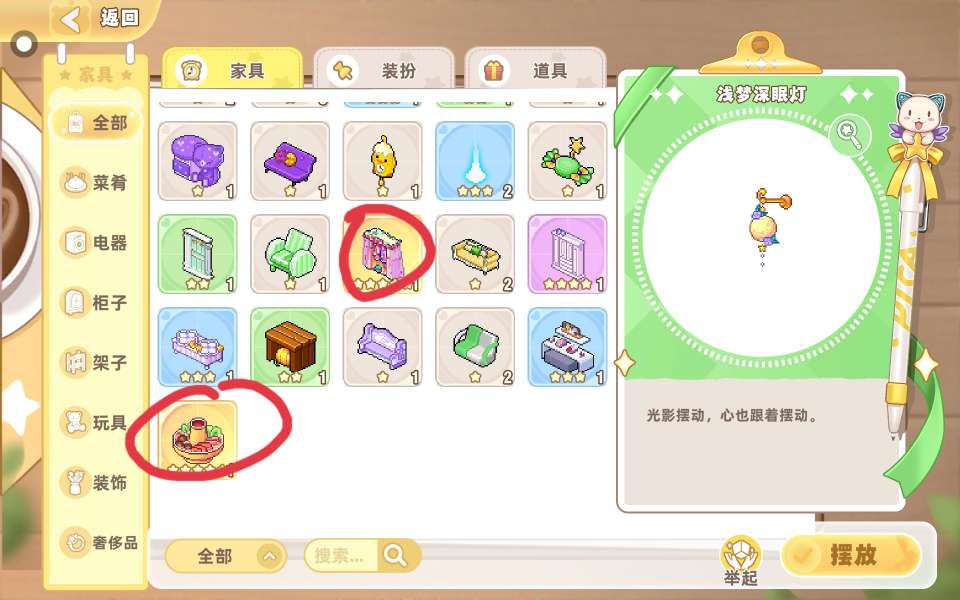This screenshot has width=960, height=600.
Task: Switch to the 装扮 tab
Action: pos(383,71)
